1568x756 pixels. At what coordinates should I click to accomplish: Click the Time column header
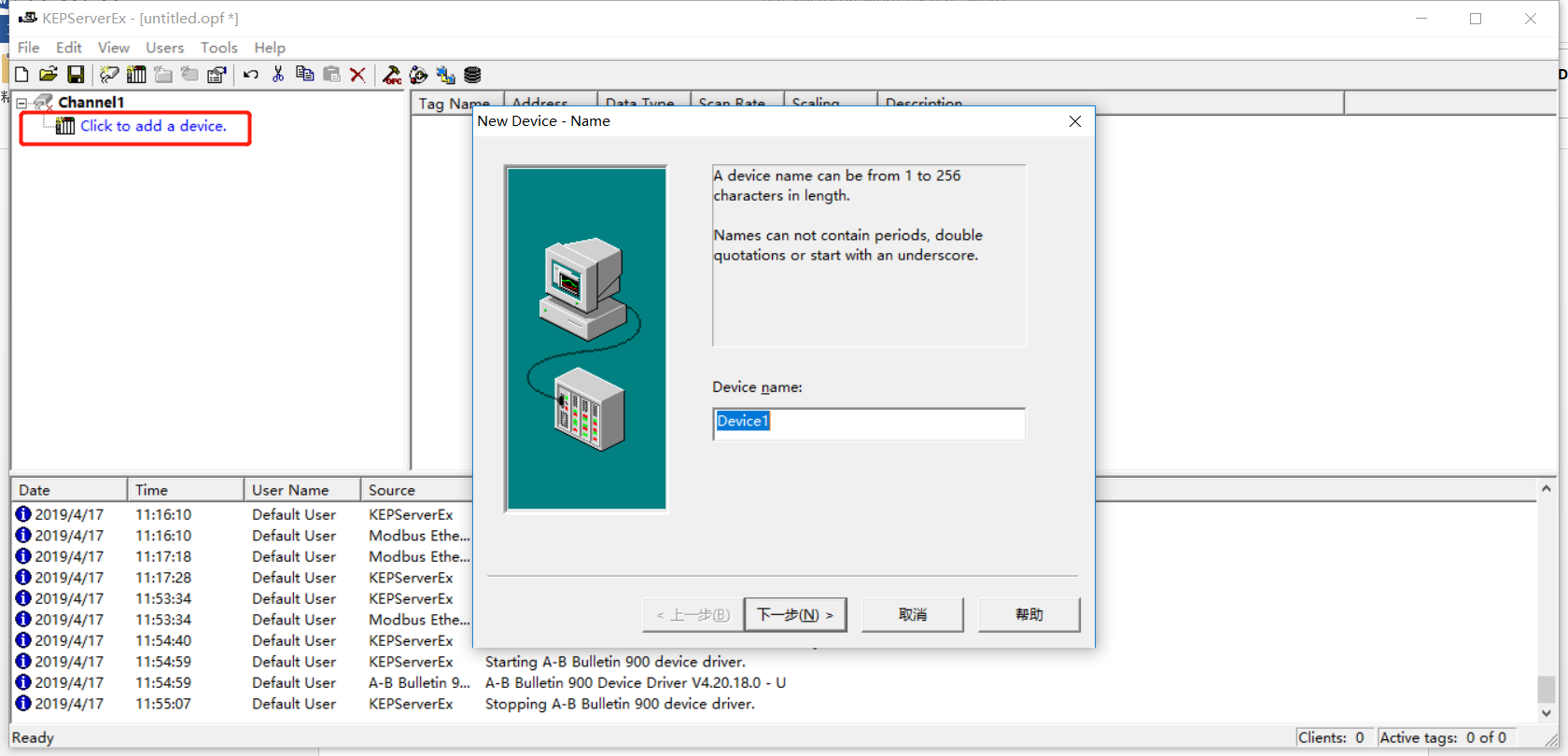pyautogui.click(x=185, y=490)
